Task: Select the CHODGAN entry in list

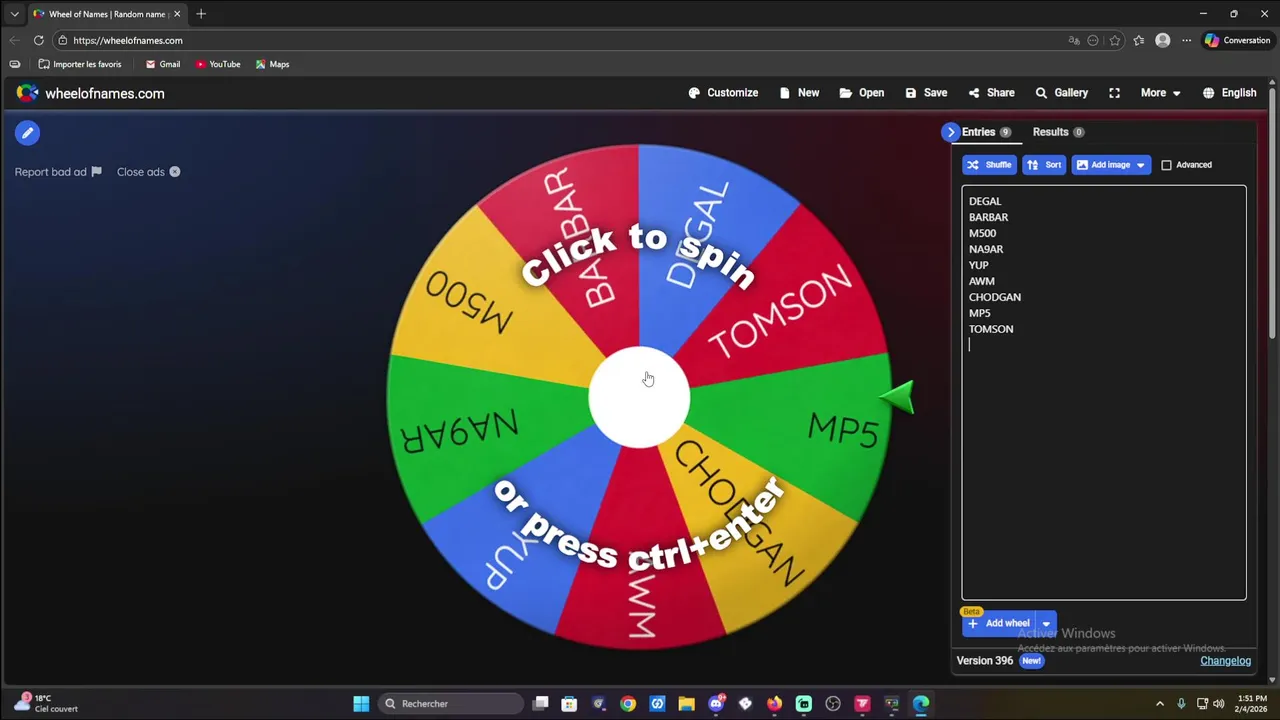Action: click(995, 297)
